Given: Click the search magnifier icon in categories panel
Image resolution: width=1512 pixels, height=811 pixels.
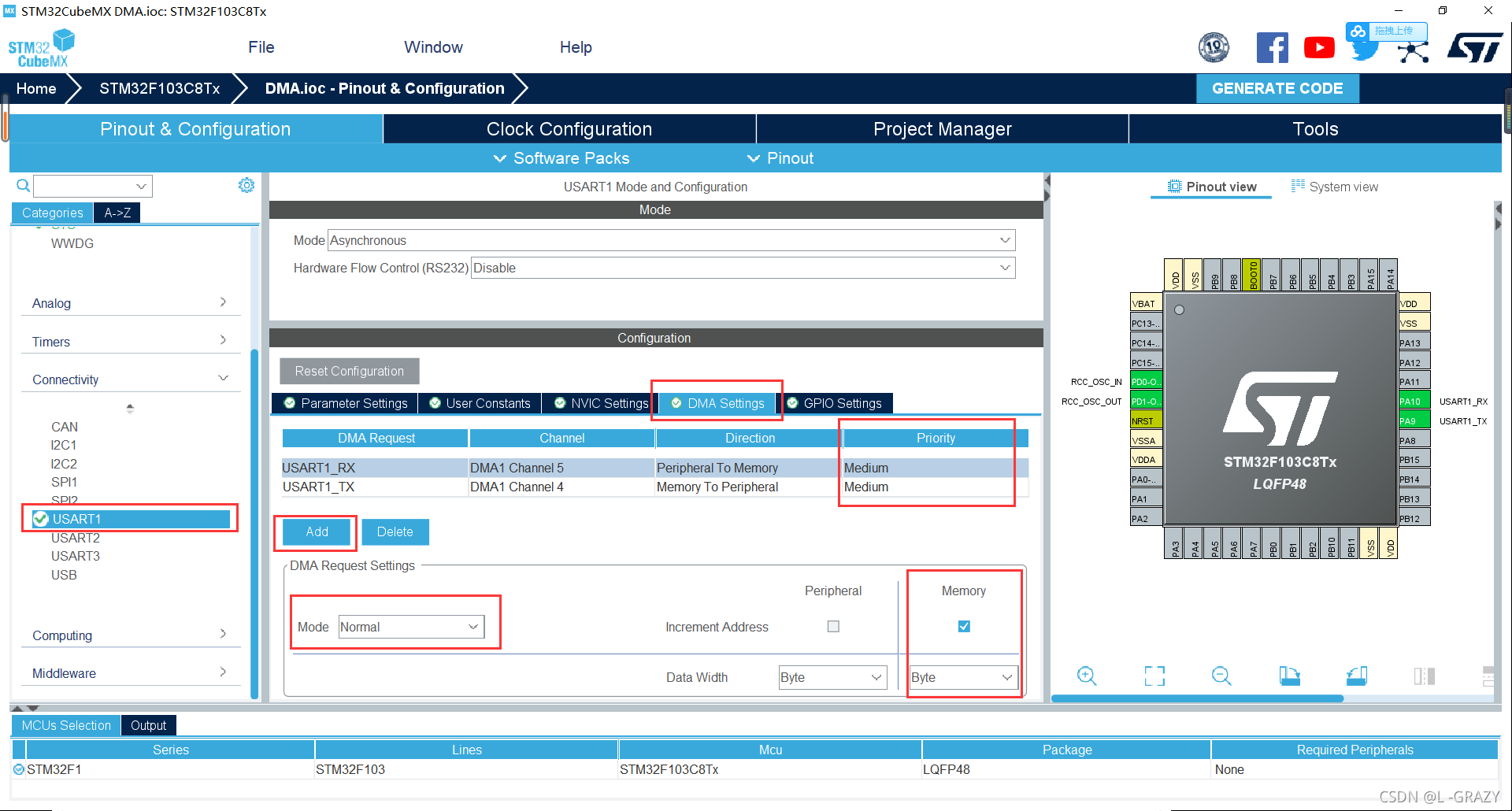Looking at the screenshot, I should click(24, 186).
